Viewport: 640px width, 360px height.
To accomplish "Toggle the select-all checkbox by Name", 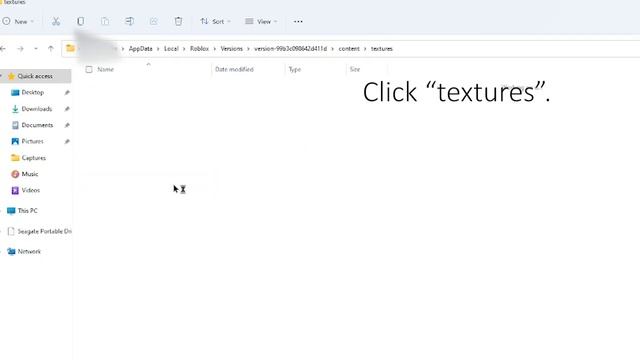I will pyautogui.click(x=89, y=69).
